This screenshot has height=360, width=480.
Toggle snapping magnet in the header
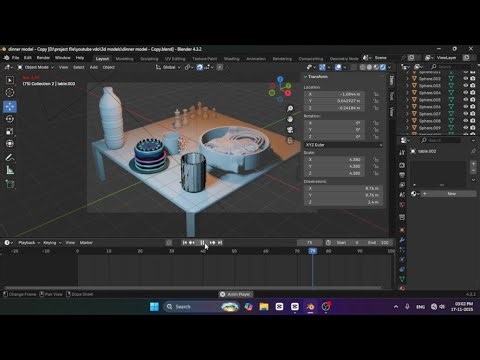[200, 67]
